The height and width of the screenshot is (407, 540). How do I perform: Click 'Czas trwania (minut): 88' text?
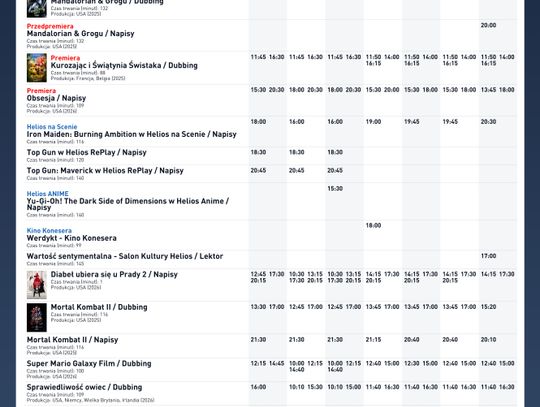coord(78,73)
